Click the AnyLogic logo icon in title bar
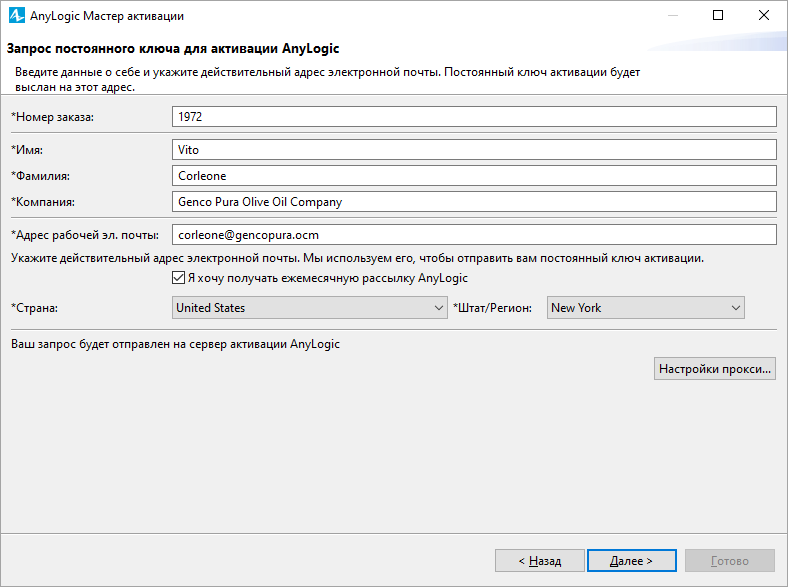 17,16
